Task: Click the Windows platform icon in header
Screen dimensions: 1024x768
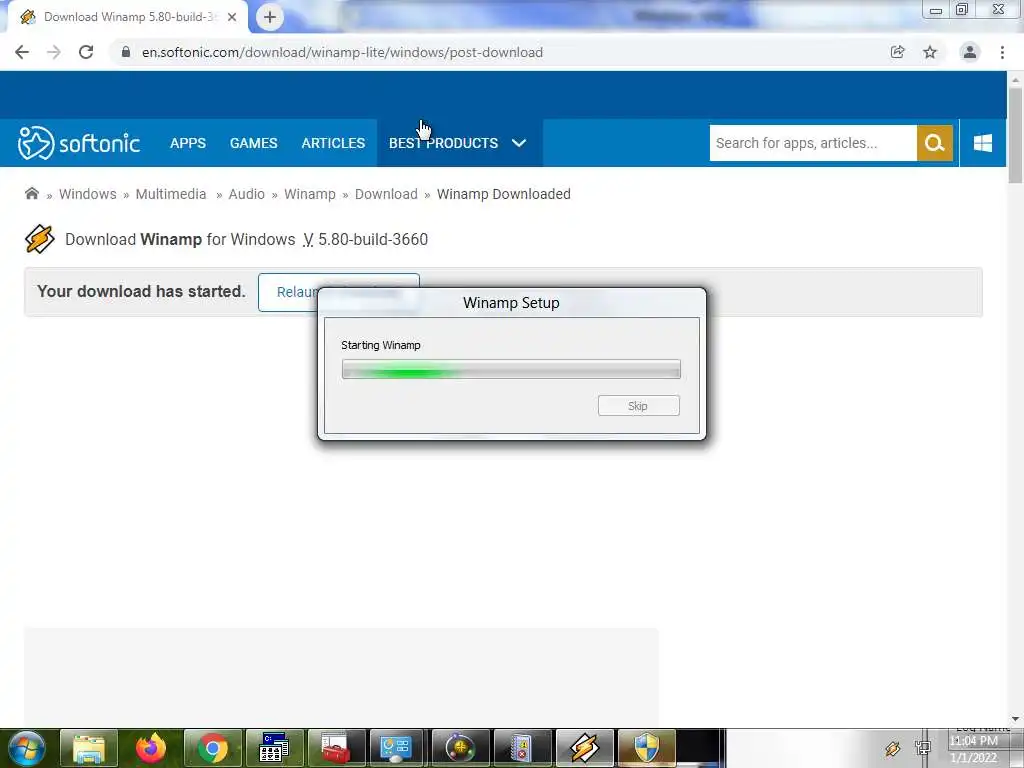Action: tap(983, 143)
